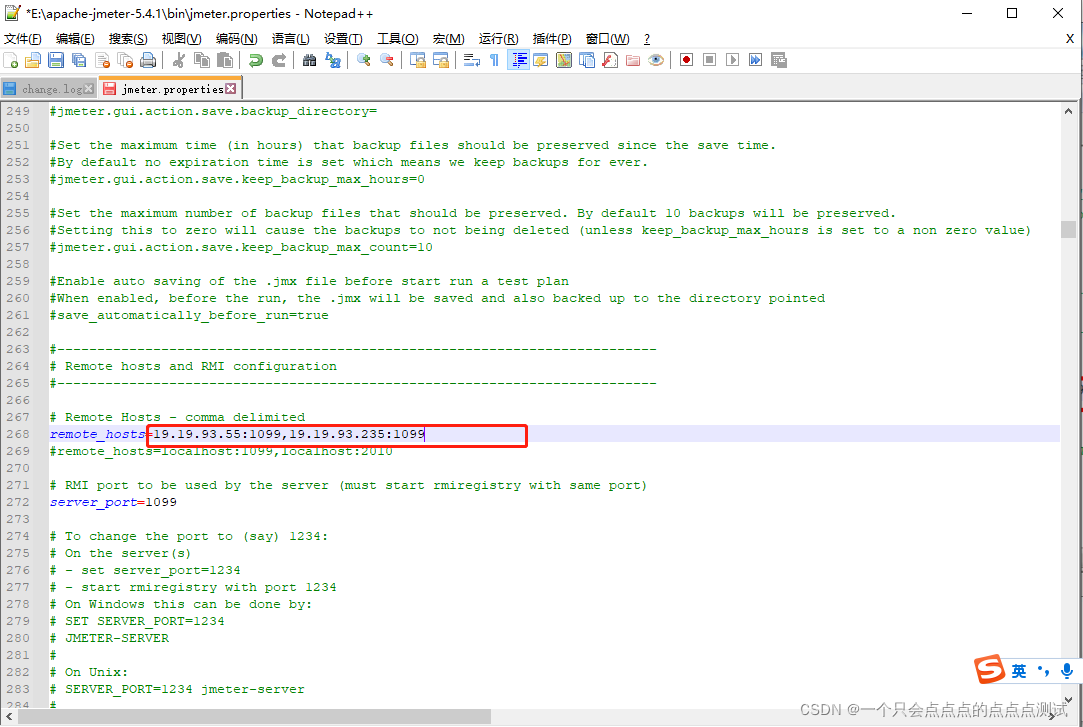Undo the last edit with the green arrow
The height and width of the screenshot is (727, 1083).
256,60
